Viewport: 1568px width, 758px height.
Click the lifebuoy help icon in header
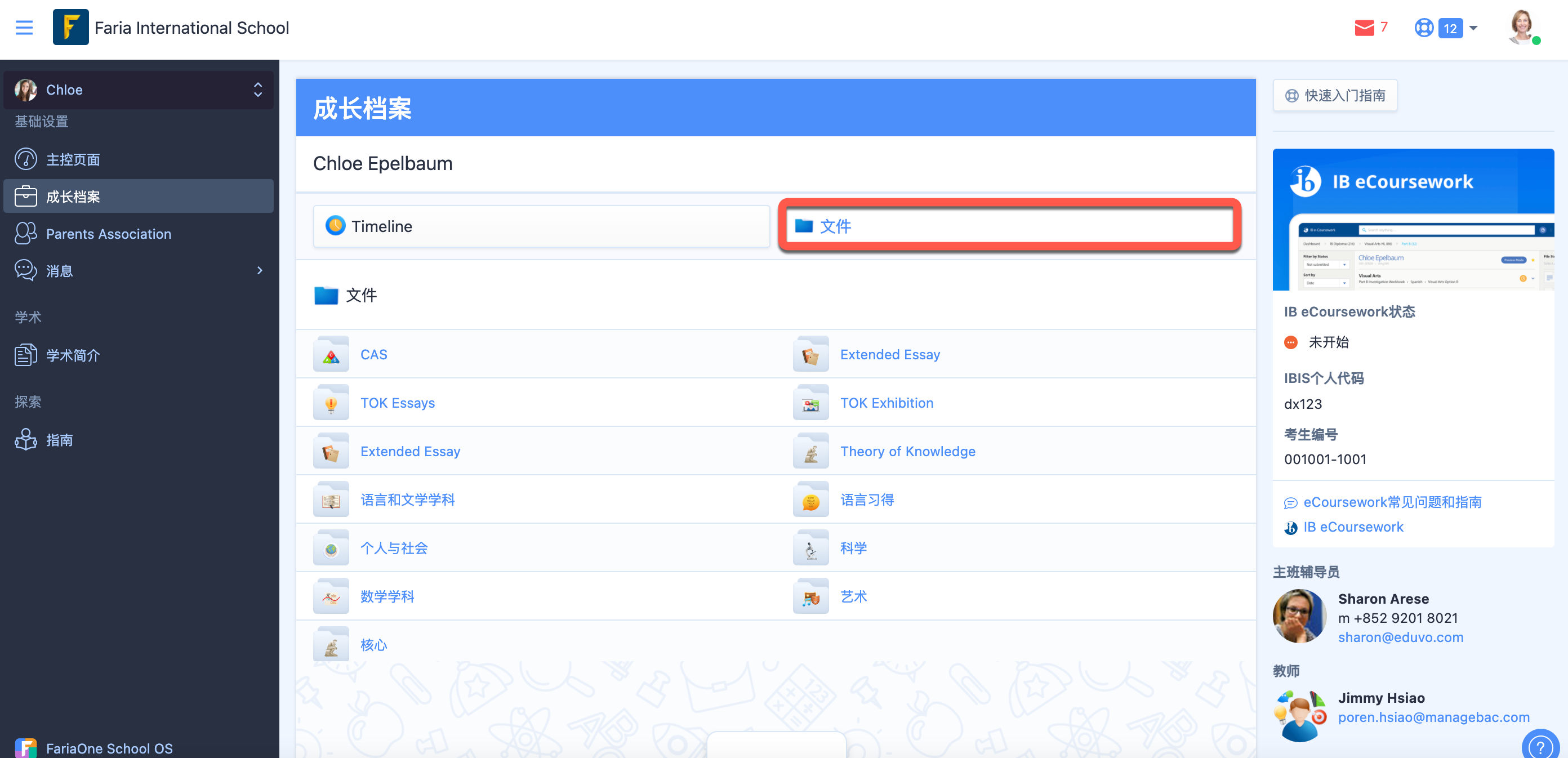(x=1424, y=28)
